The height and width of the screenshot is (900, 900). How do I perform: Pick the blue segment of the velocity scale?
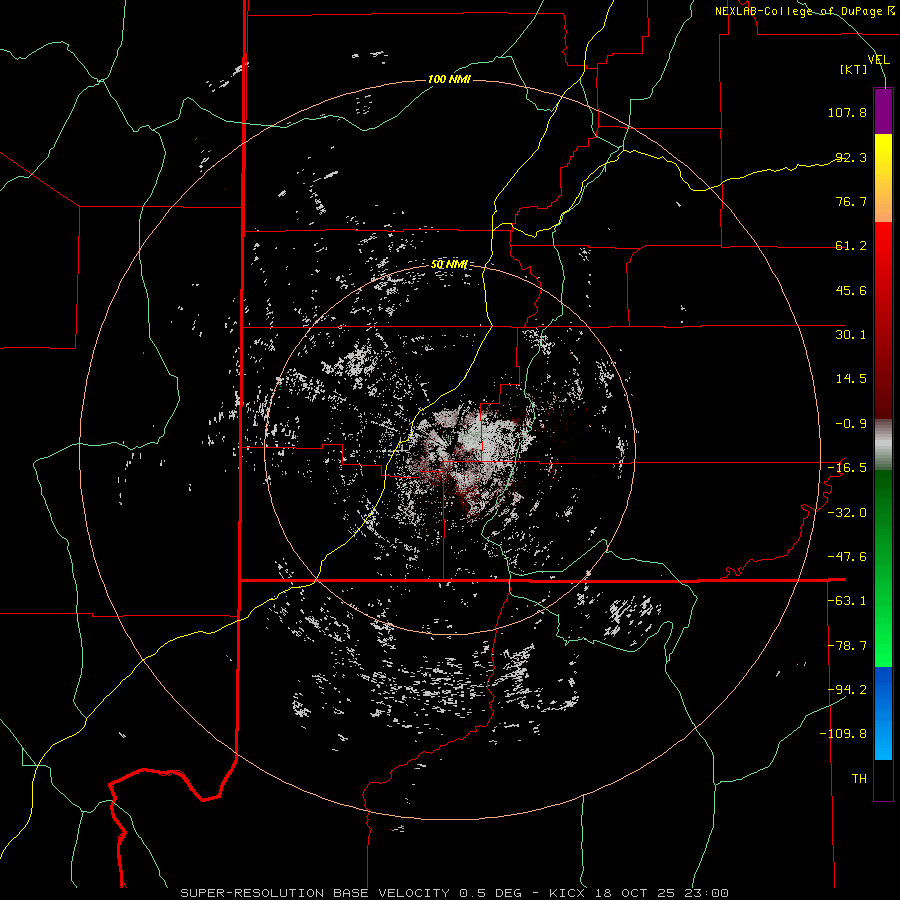click(883, 713)
